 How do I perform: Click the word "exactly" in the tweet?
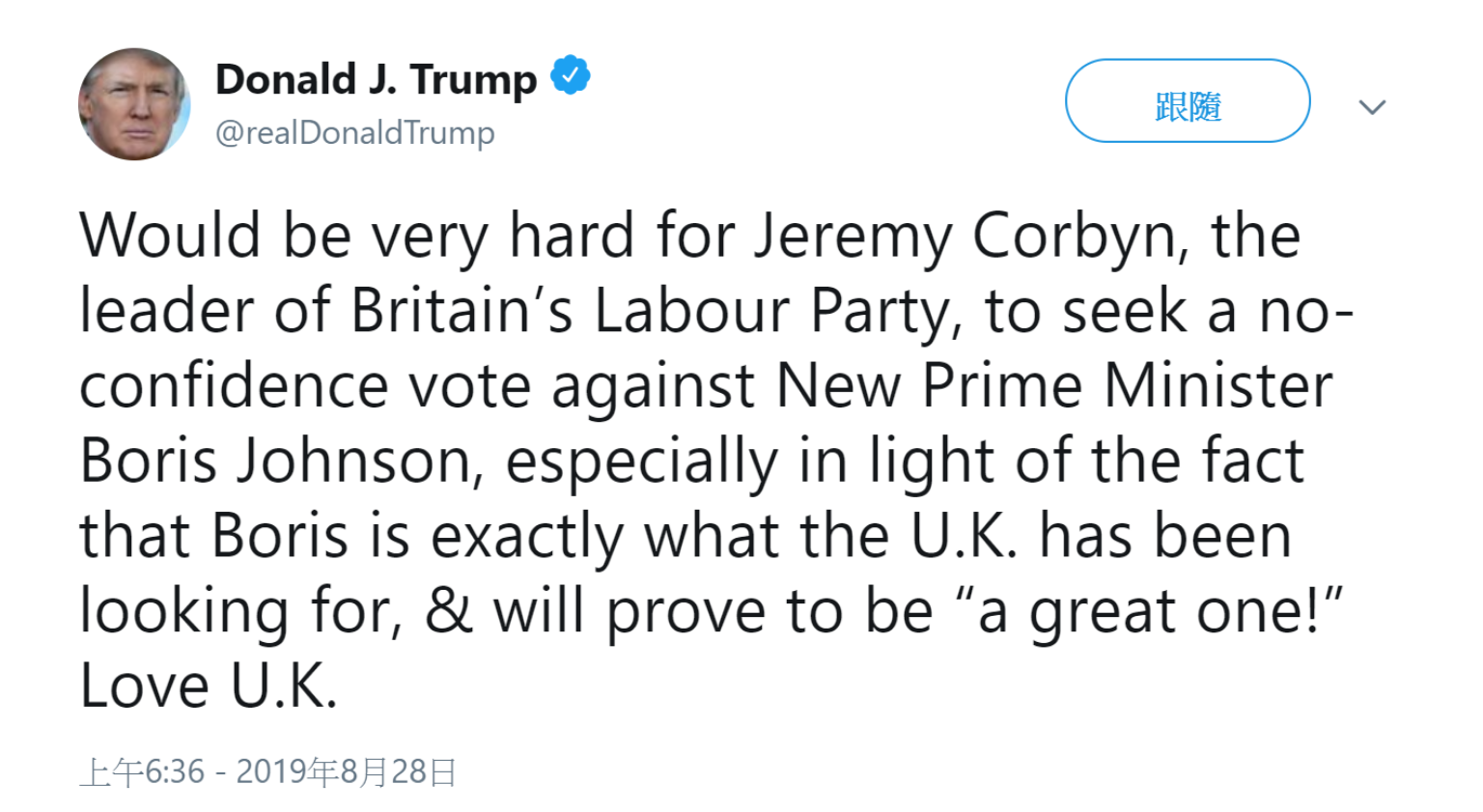(527, 536)
